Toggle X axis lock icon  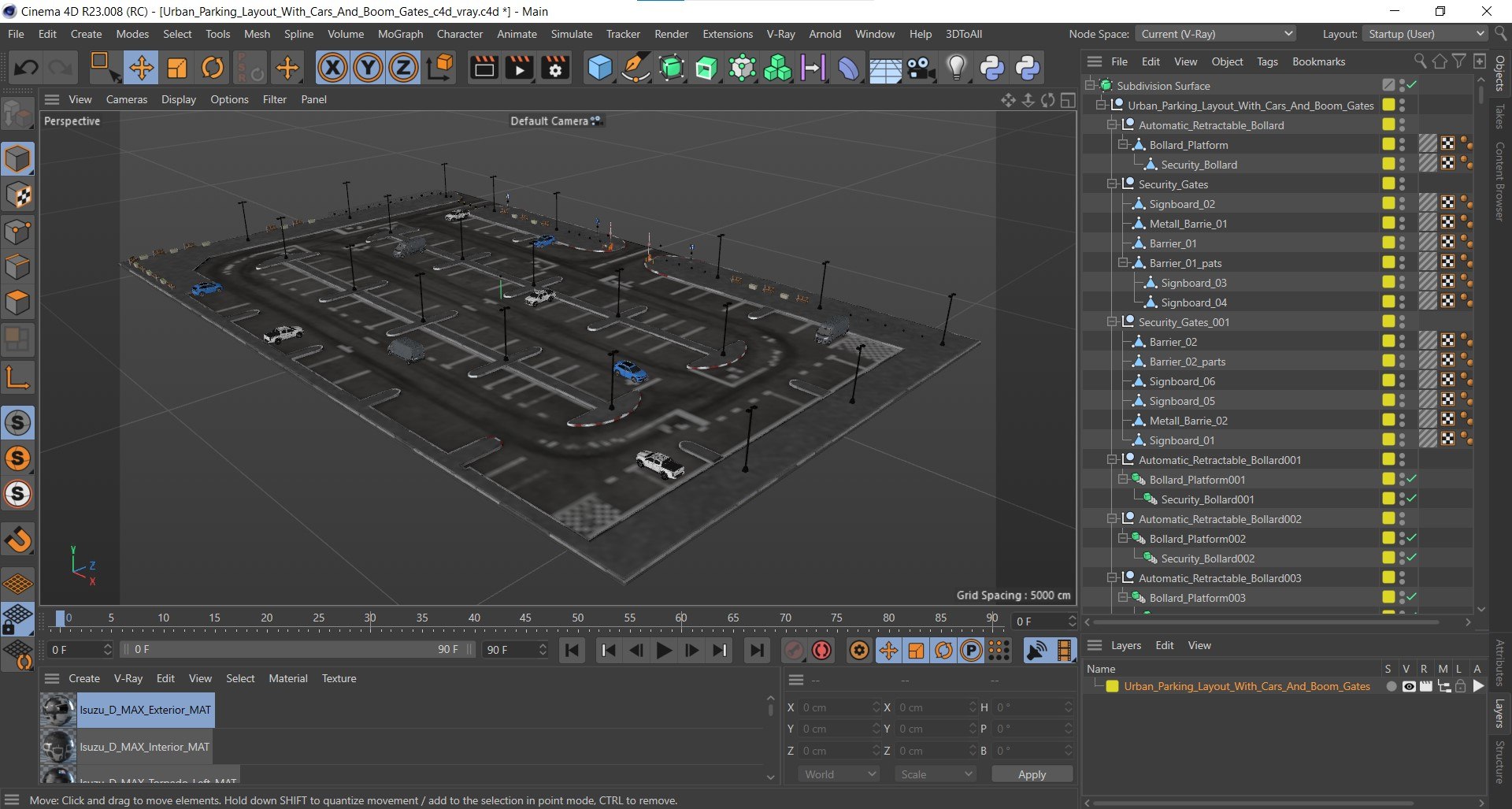[x=332, y=68]
